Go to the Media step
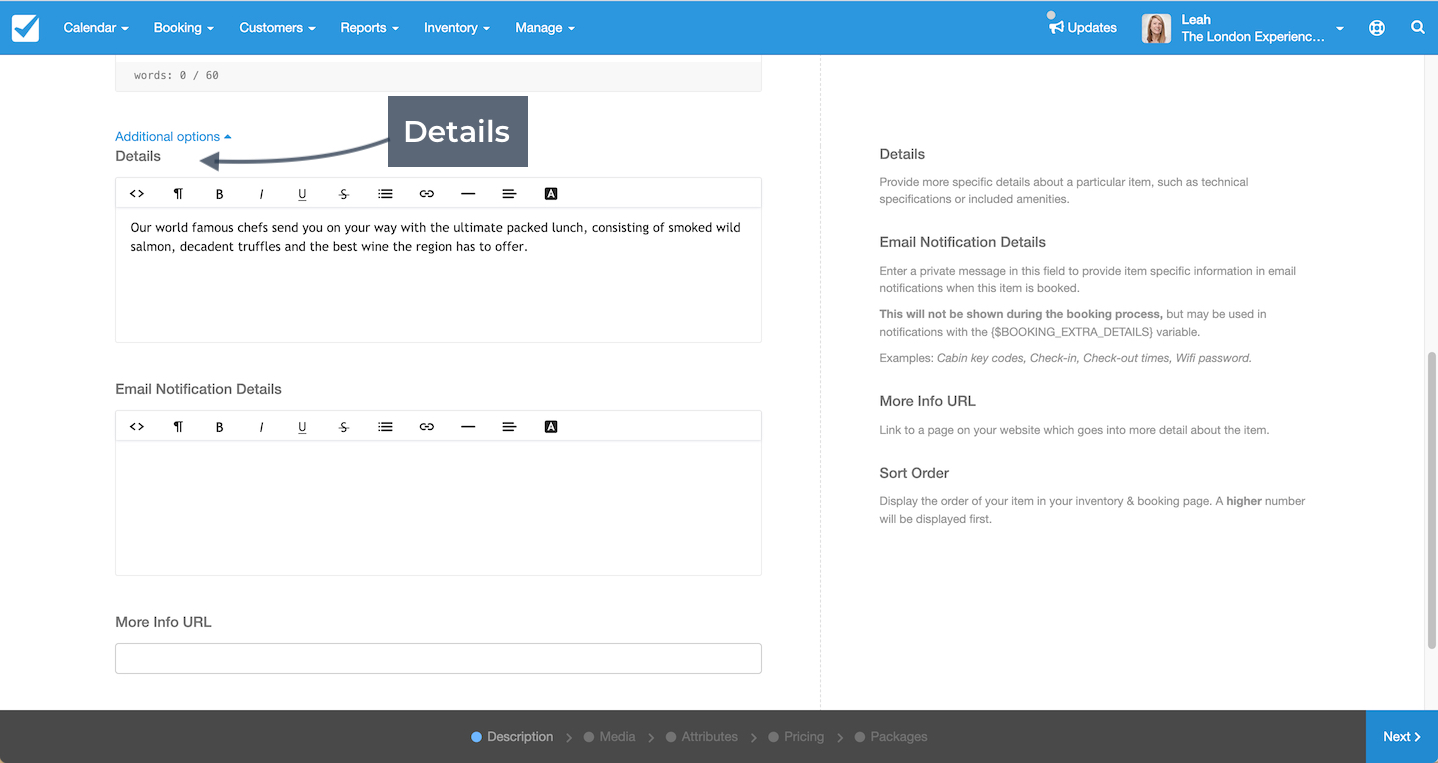1438x763 pixels. pyautogui.click(x=609, y=737)
